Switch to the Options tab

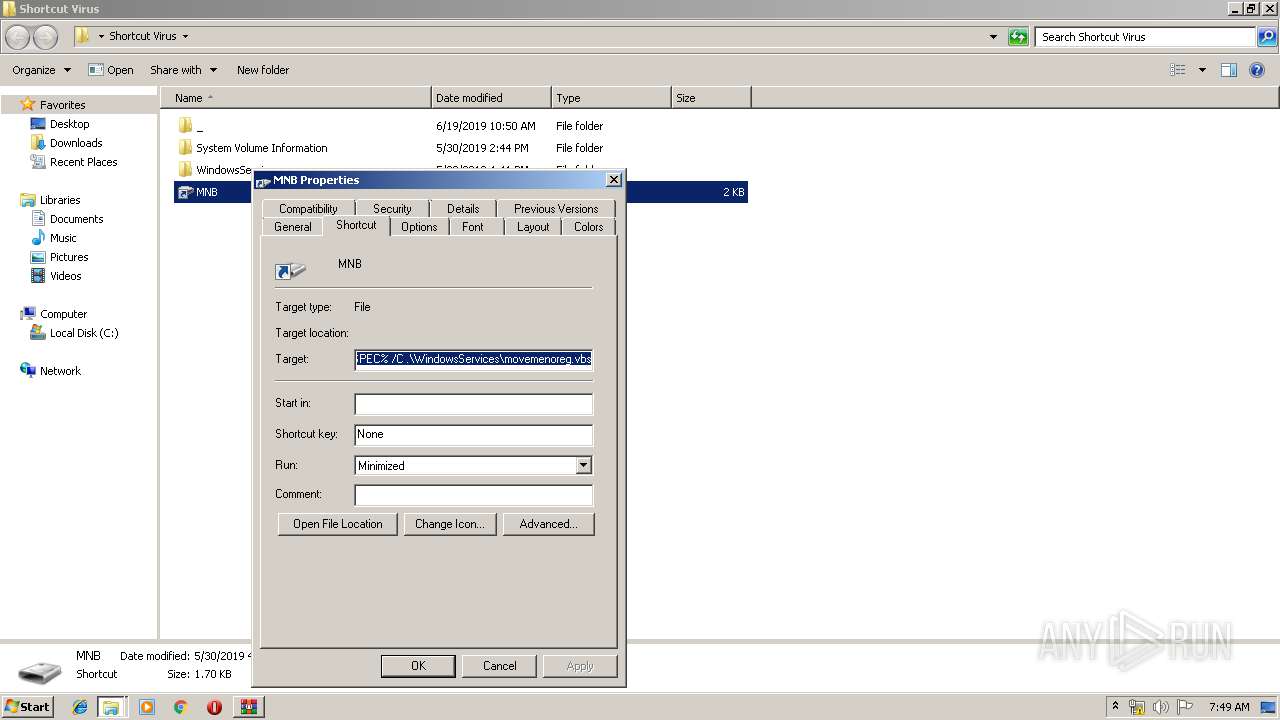[419, 227]
